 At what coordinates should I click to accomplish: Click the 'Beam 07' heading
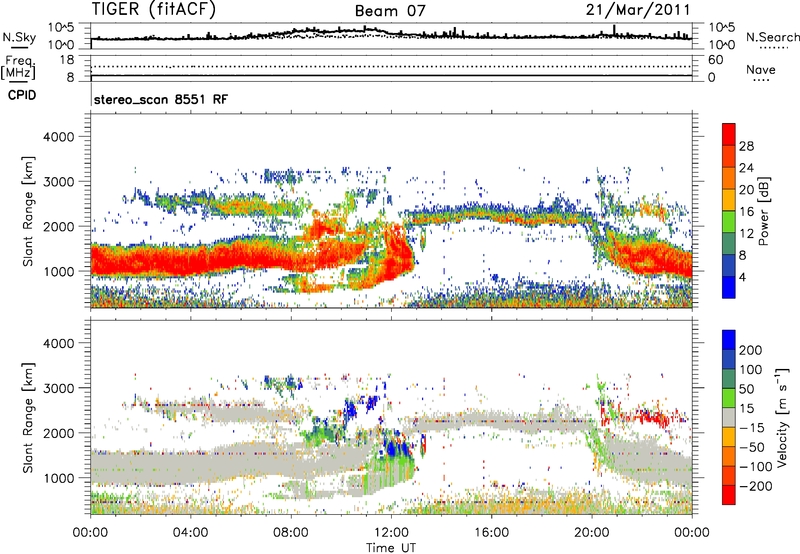pyautogui.click(x=390, y=11)
